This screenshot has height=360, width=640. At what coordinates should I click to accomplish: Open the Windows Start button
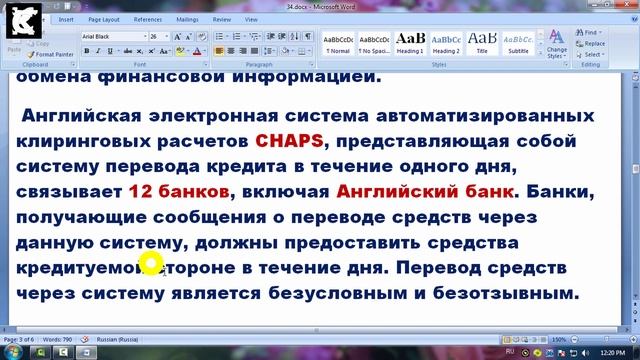tap(13, 352)
